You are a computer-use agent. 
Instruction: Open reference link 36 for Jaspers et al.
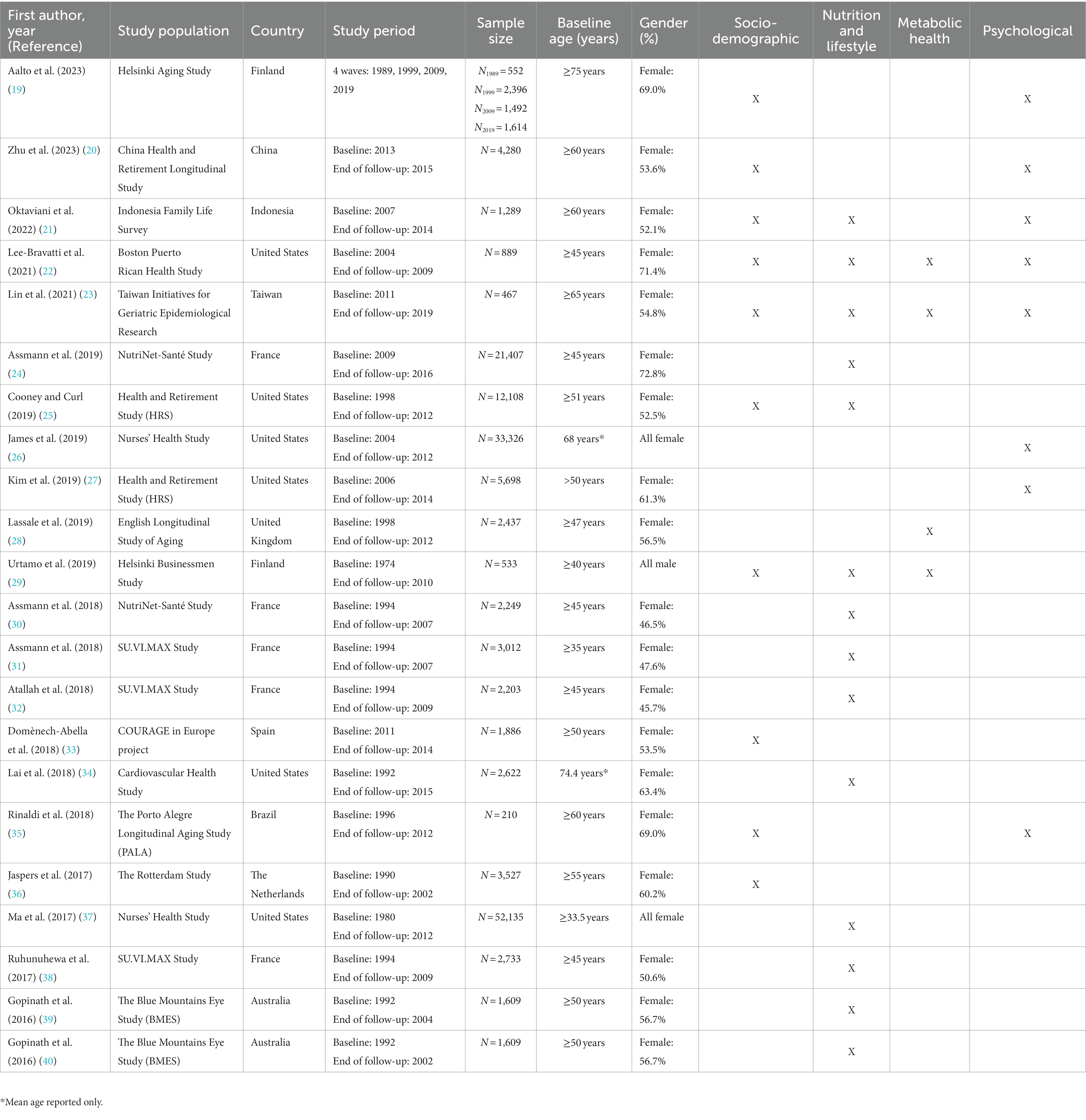click(17, 894)
